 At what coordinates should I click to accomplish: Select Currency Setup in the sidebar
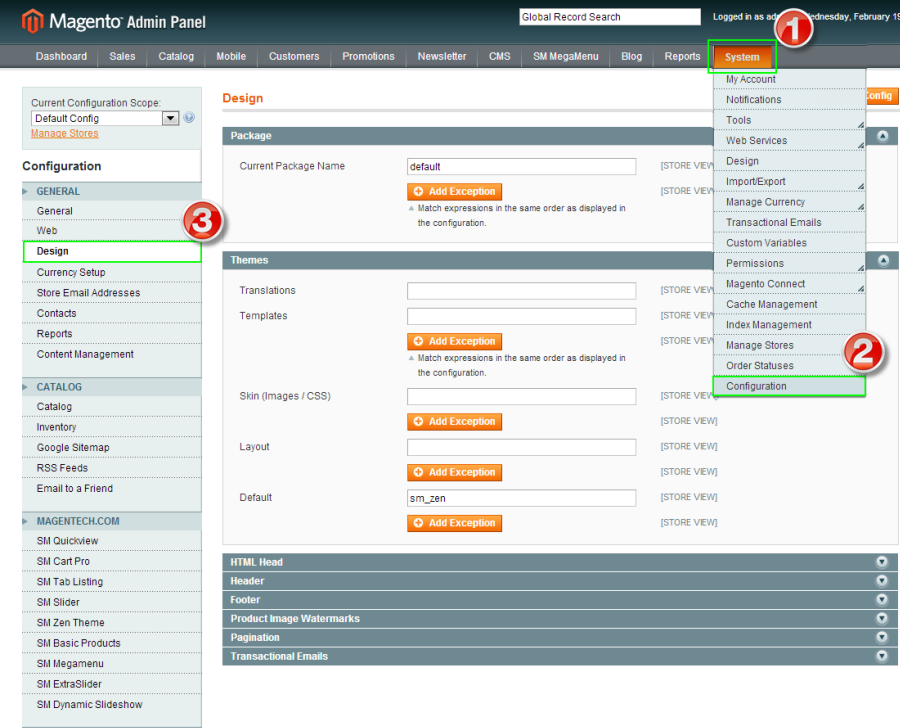click(112, 272)
